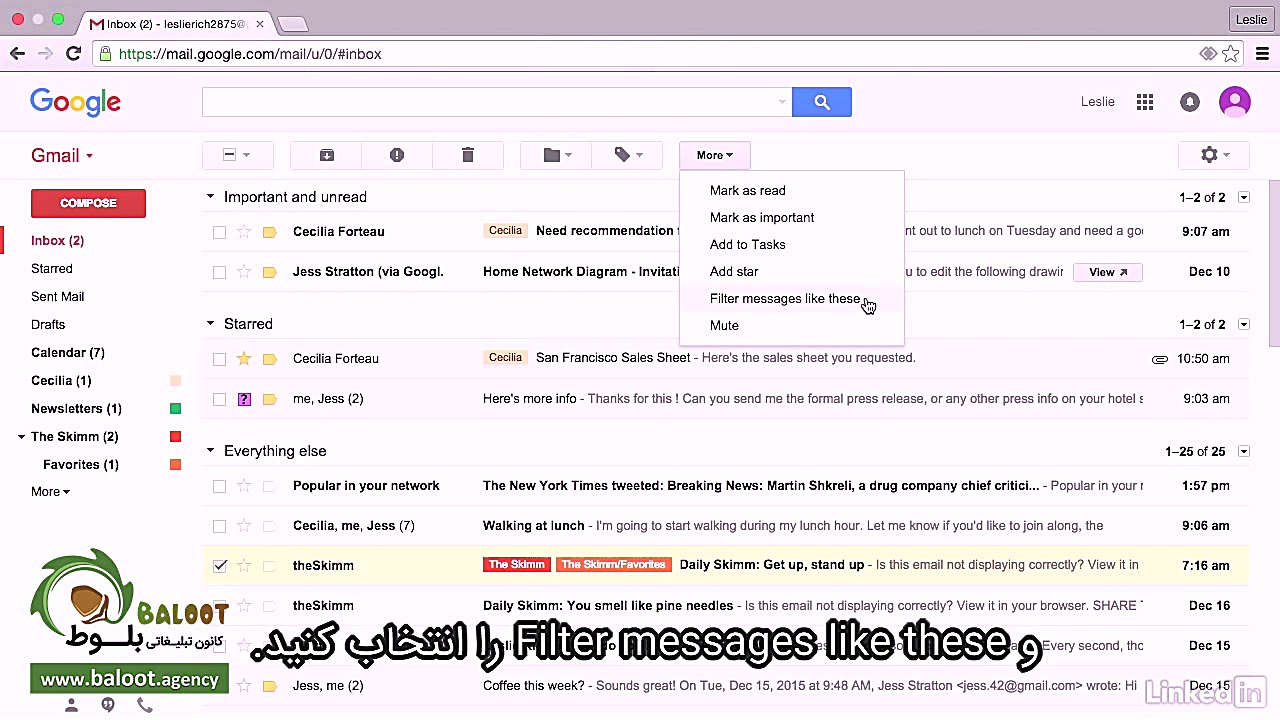
Task: Check the 'Here's more info' email
Action: click(x=219, y=399)
